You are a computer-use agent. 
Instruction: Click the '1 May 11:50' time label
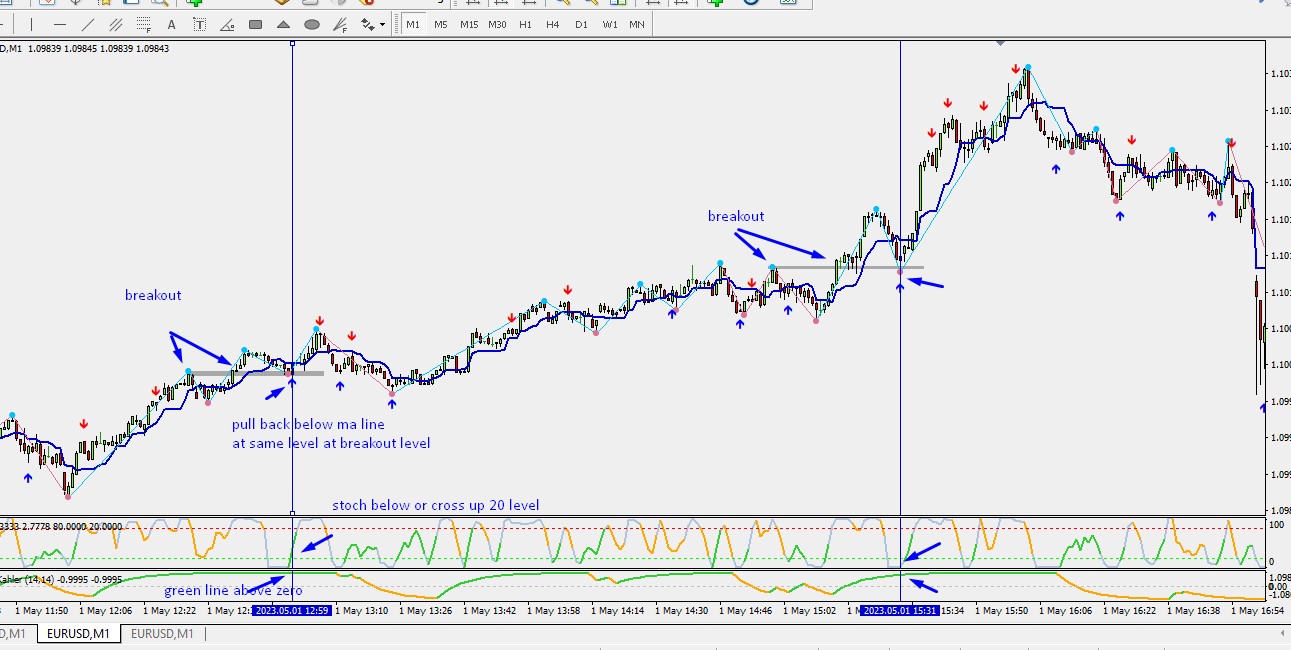41,610
